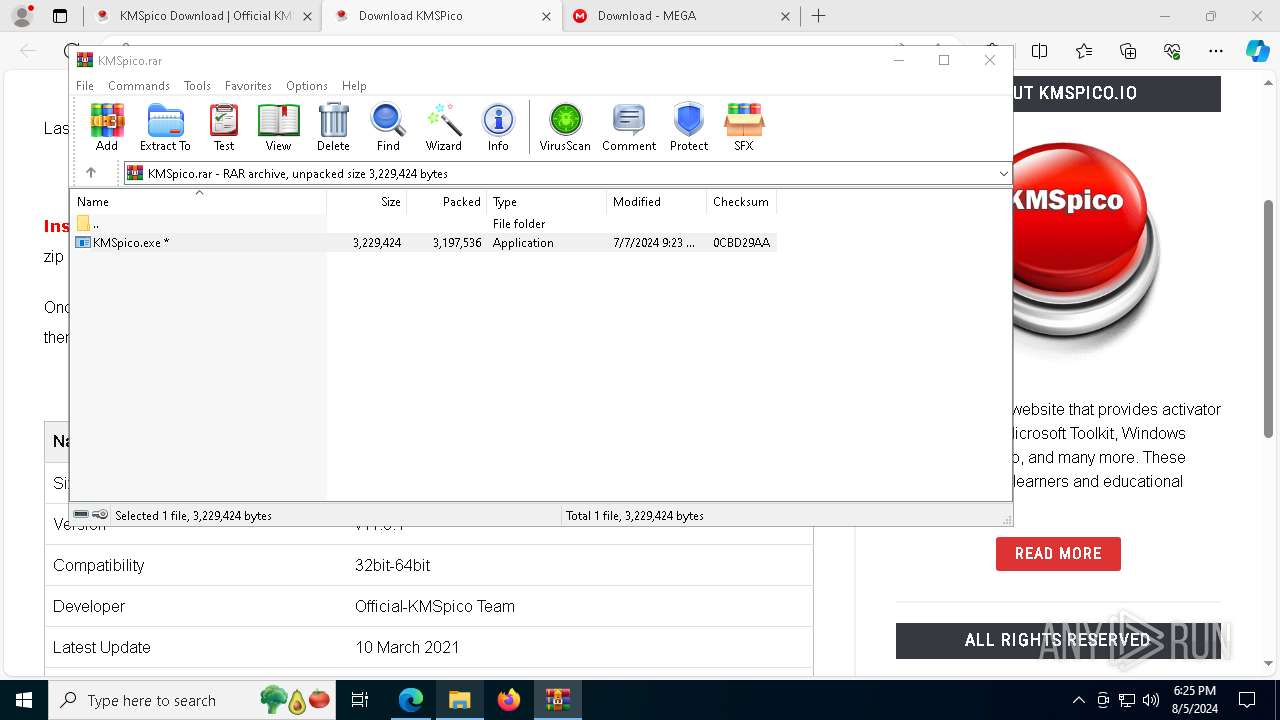Open the Windows Start menu
The height and width of the screenshot is (720, 1280).
click(x=23, y=700)
